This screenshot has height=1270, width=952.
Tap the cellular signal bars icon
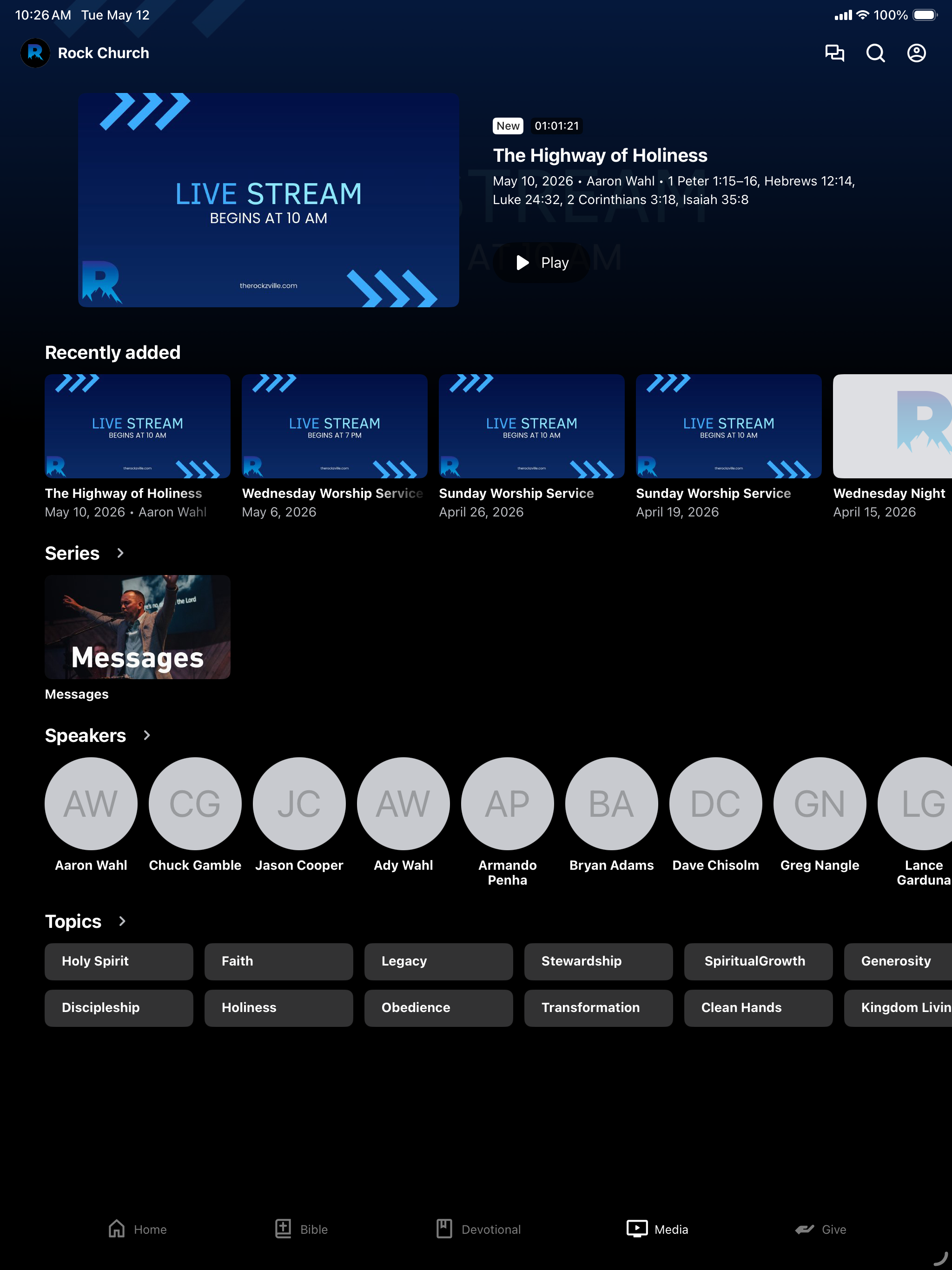(x=843, y=15)
